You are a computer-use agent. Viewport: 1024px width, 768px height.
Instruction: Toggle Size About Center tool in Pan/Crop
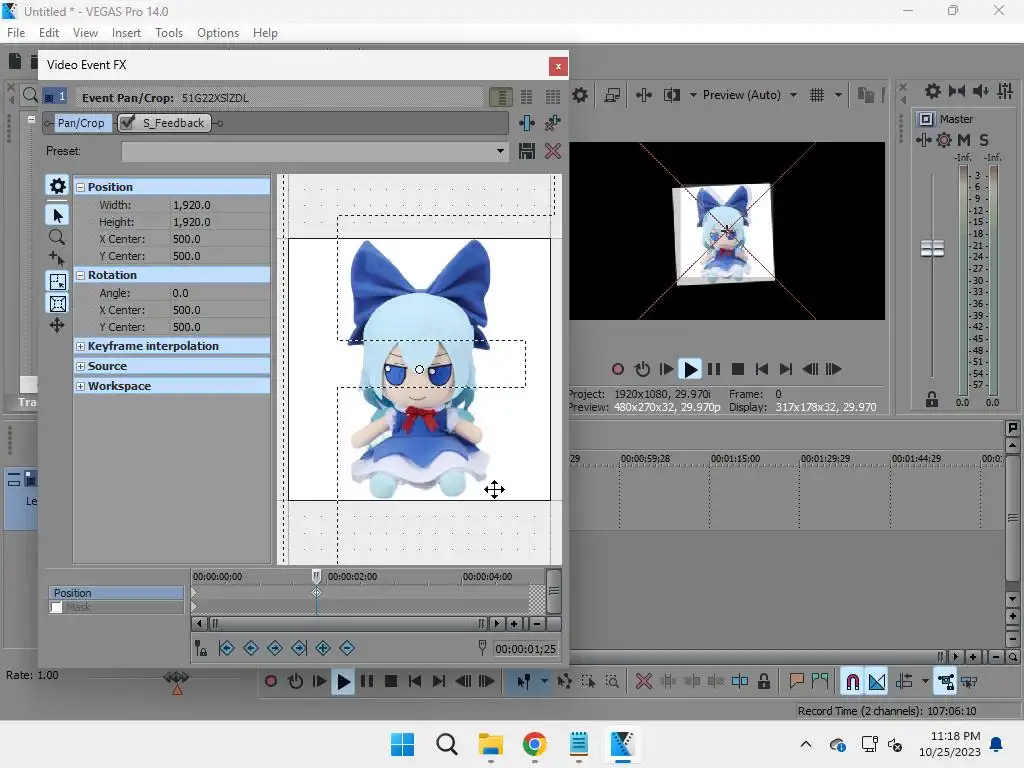pyautogui.click(x=57, y=304)
